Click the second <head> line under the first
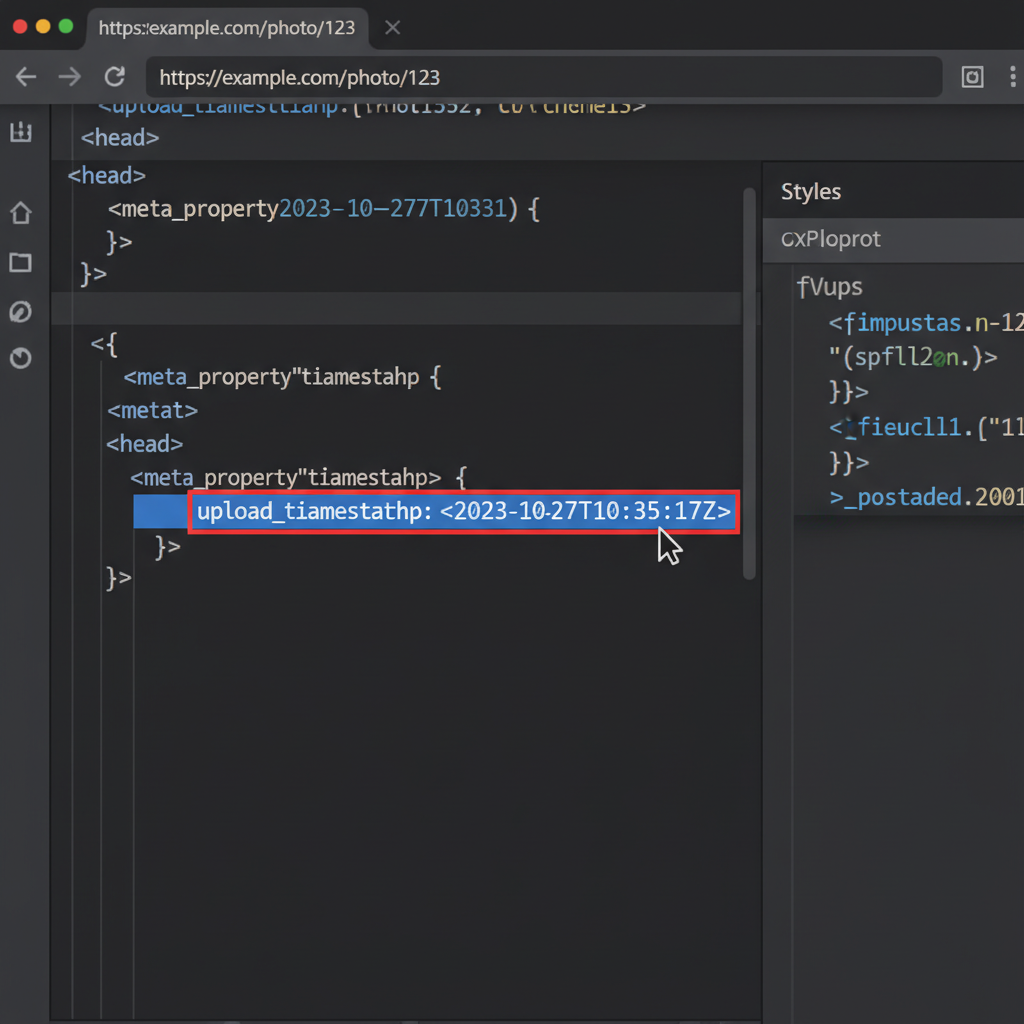The image size is (1024, 1024). click(106, 176)
